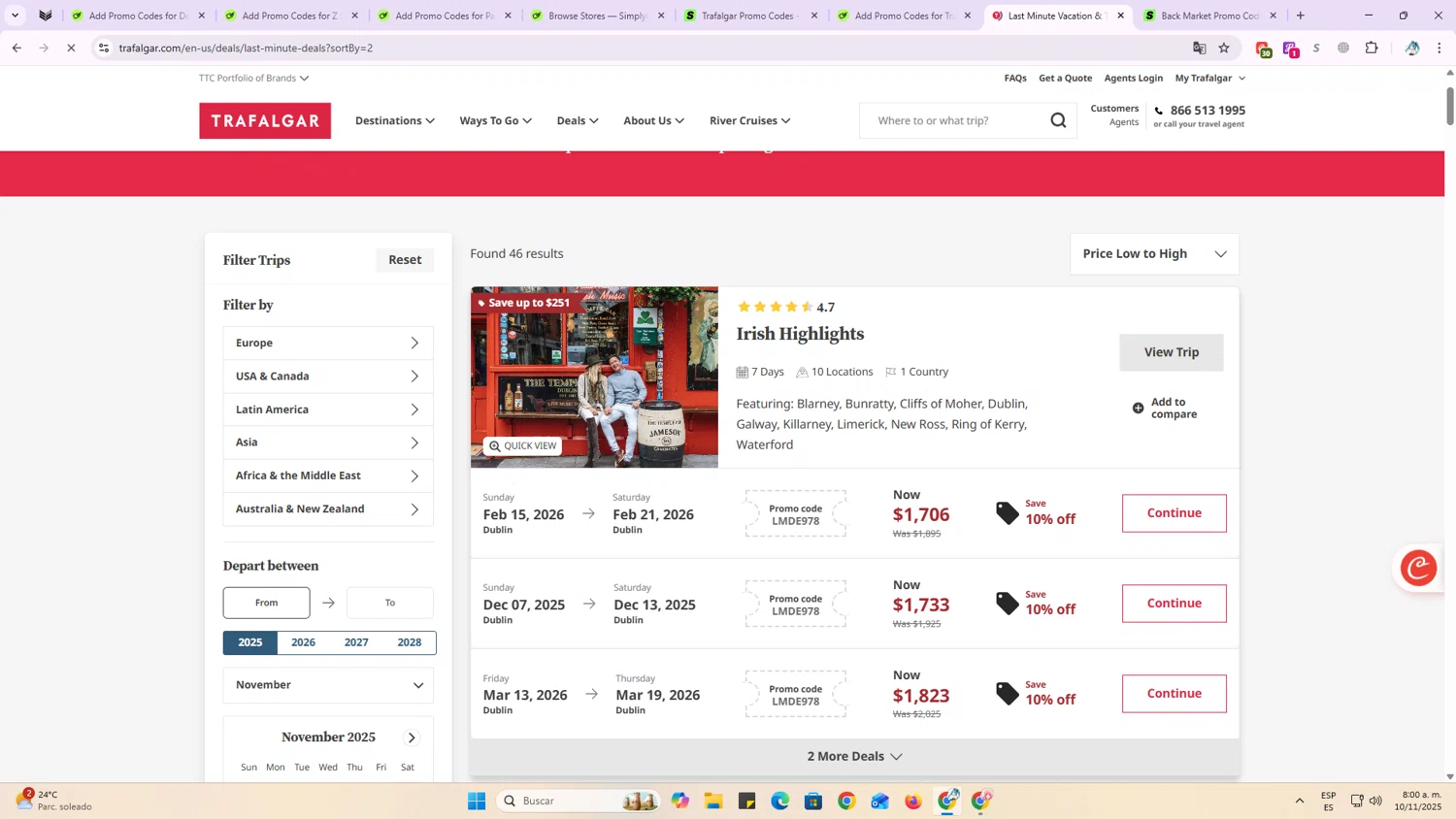Open Quick View on Irish Highlights photo

pyautogui.click(x=522, y=446)
